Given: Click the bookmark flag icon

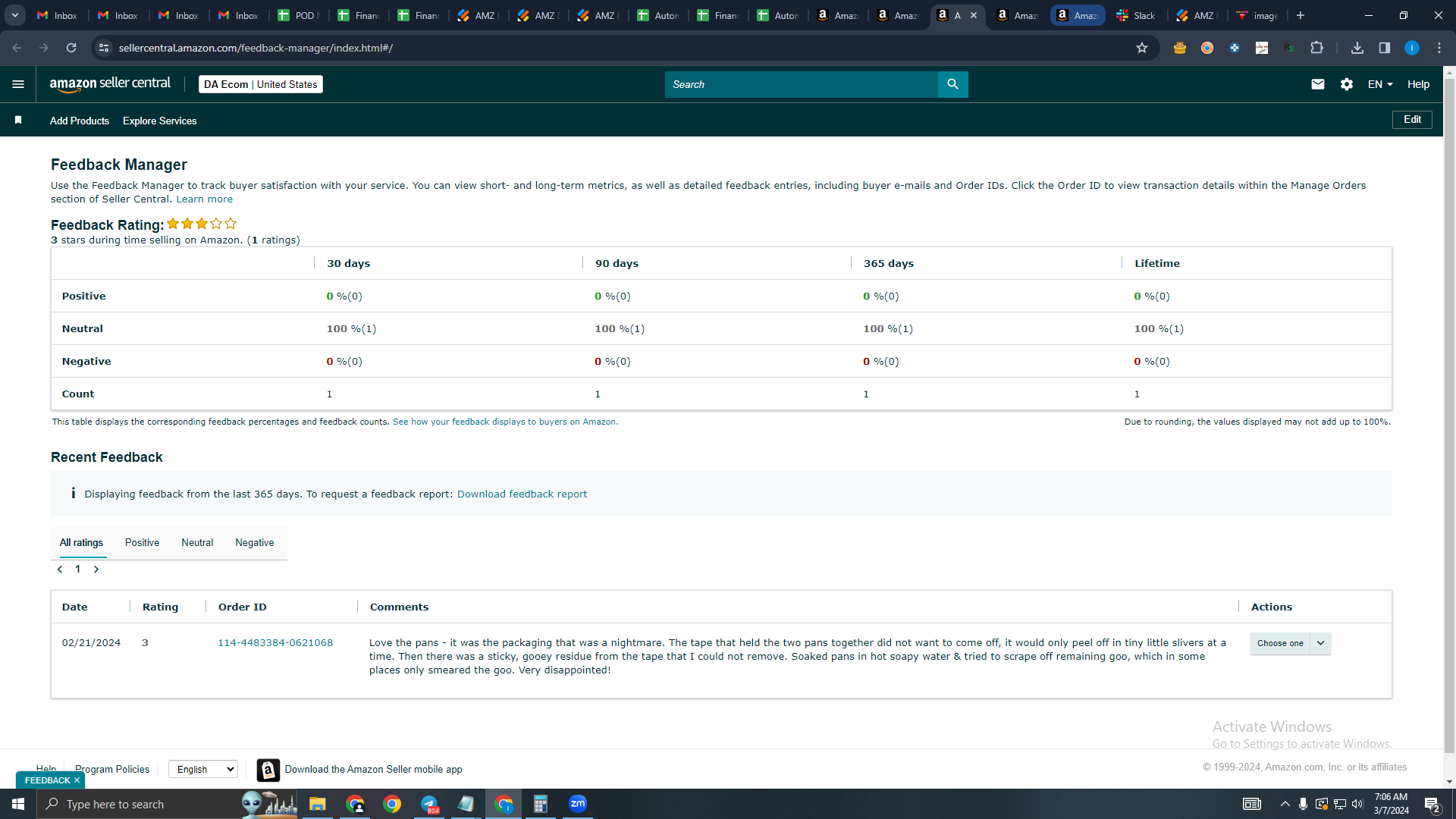Looking at the screenshot, I should [18, 121].
